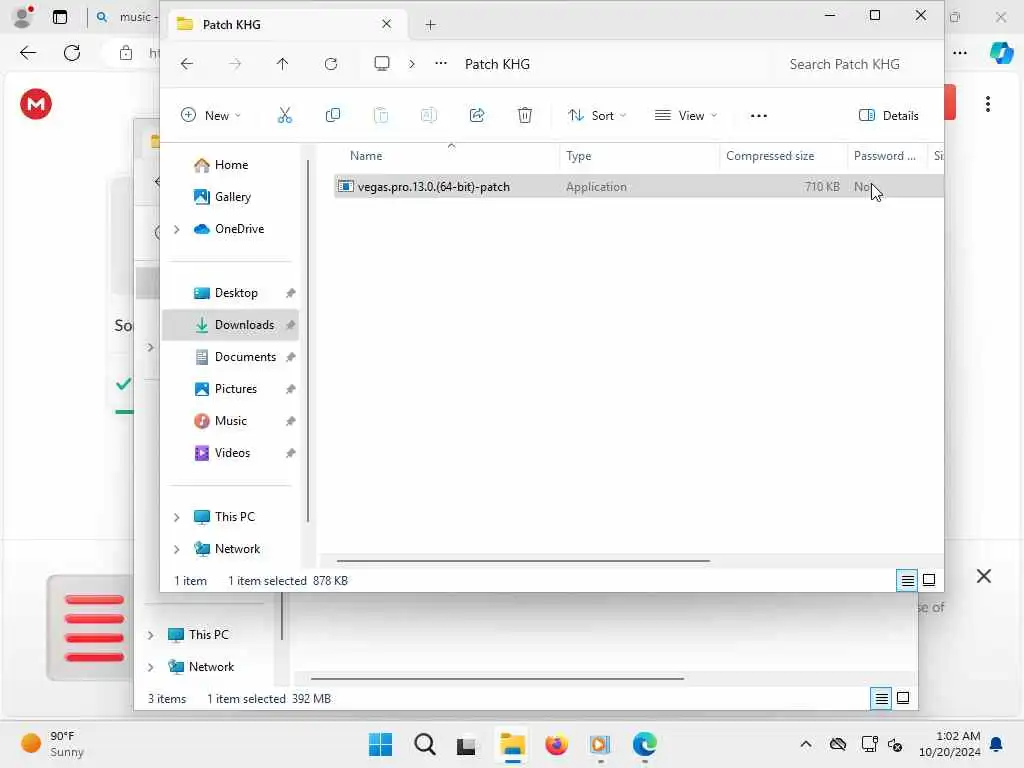Expand Network in front window
This screenshot has width=1024, height=768.
pos(176,549)
